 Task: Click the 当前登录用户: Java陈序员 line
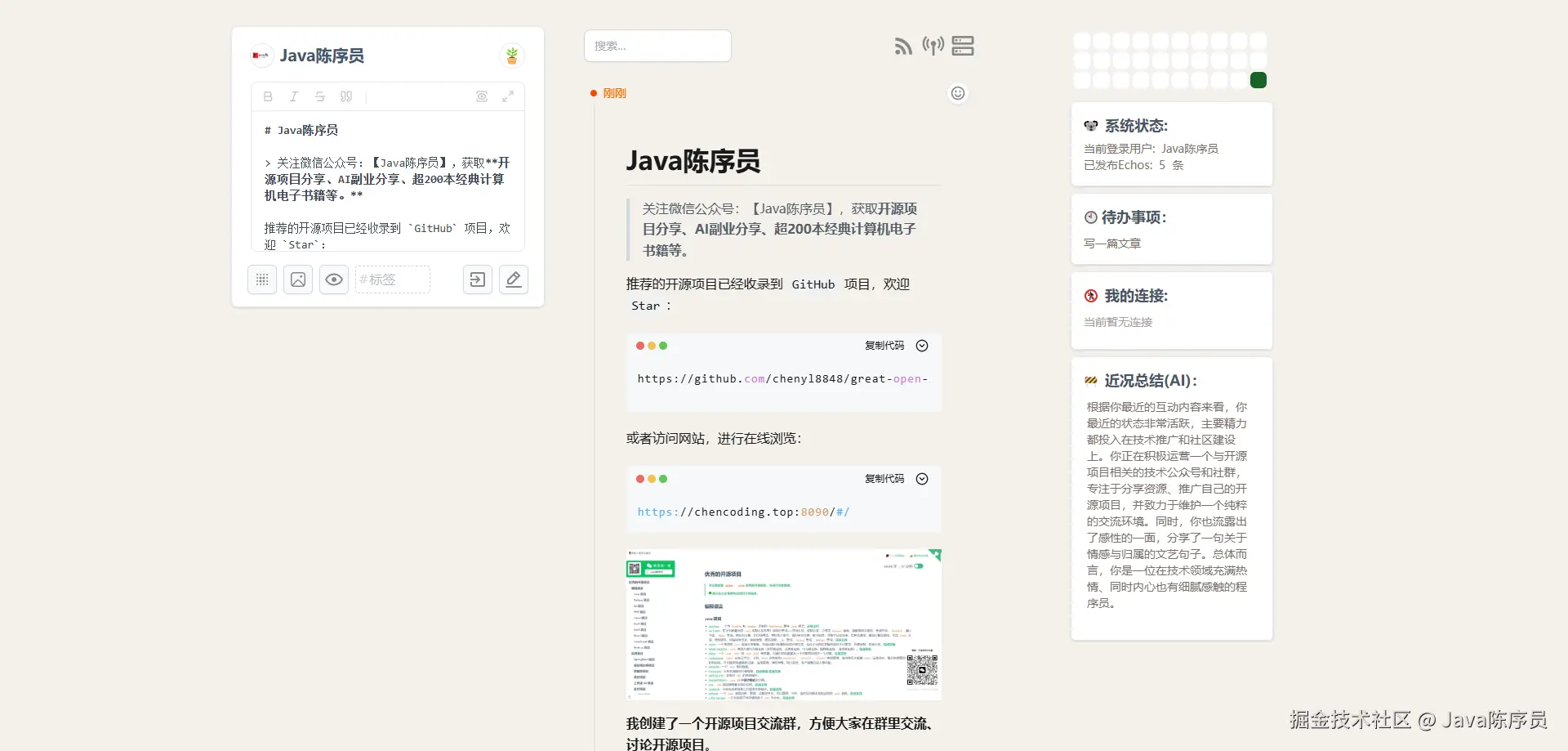pos(1151,149)
